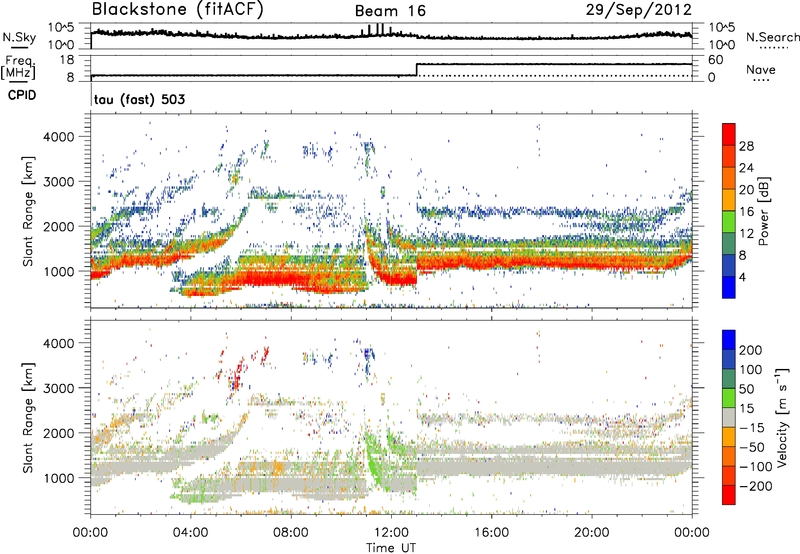Click the frequency step-up near 13:00 UT
The height and width of the screenshot is (554, 800).
pyautogui.click(x=417, y=69)
